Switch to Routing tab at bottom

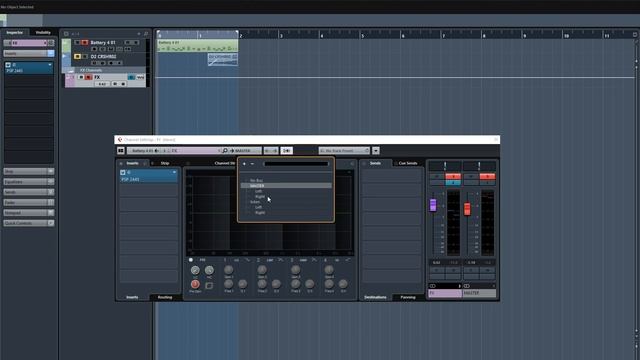(165, 297)
